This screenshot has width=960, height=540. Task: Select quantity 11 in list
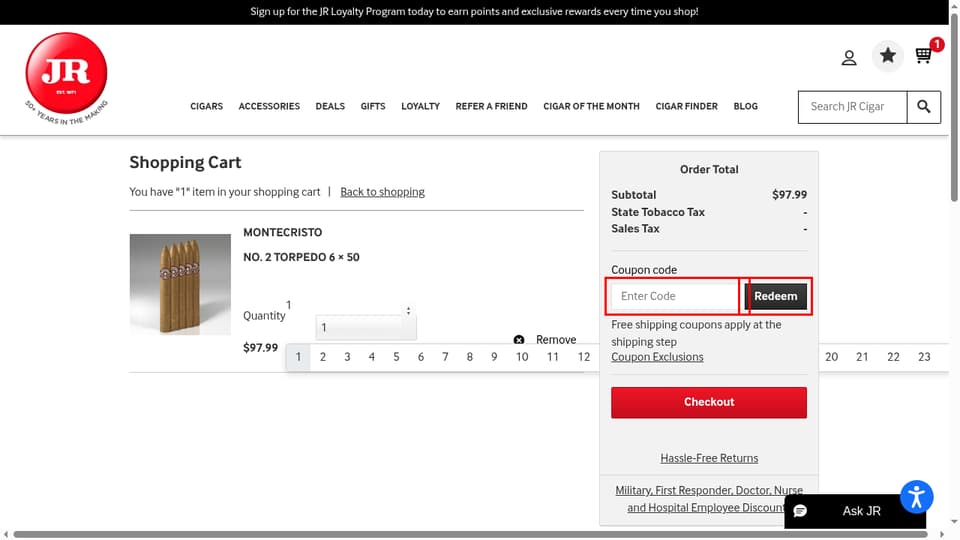click(x=552, y=357)
